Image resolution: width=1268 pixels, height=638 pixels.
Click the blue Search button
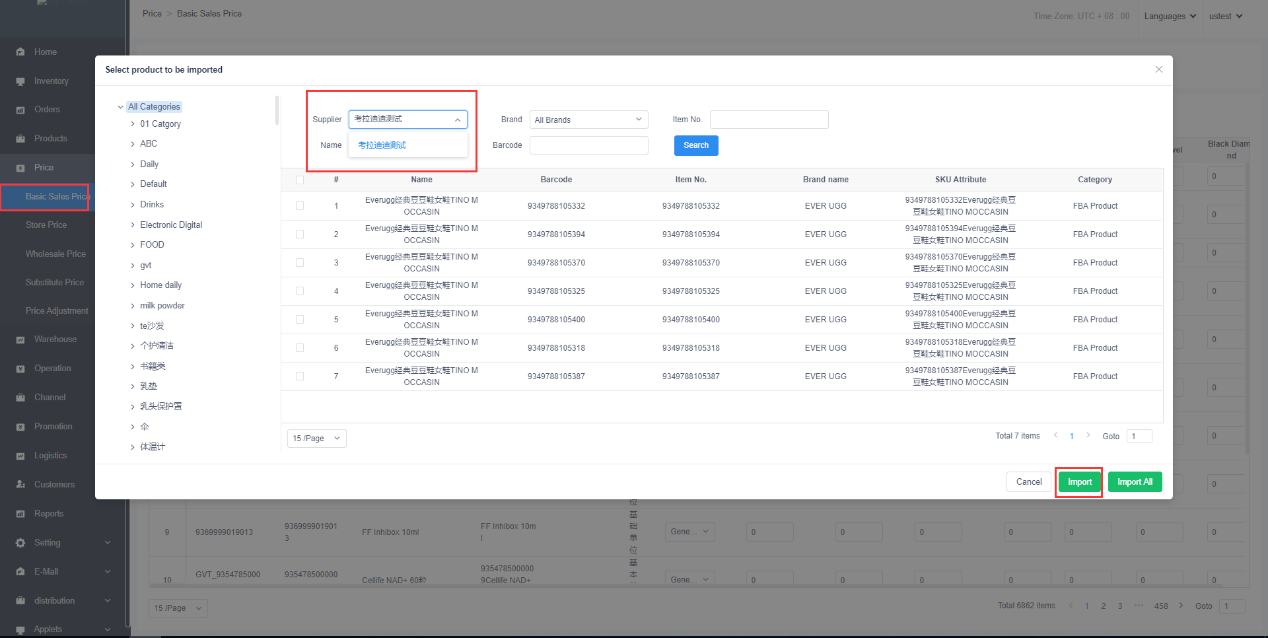(x=696, y=146)
